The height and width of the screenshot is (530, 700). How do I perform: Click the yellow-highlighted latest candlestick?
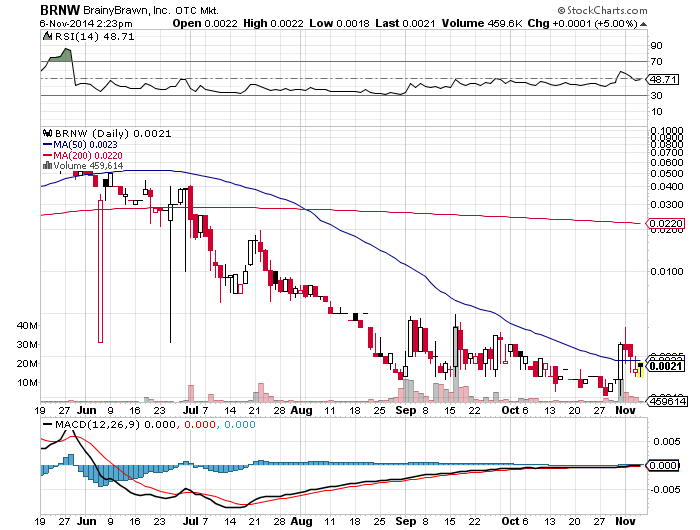pyautogui.click(x=641, y=370)
